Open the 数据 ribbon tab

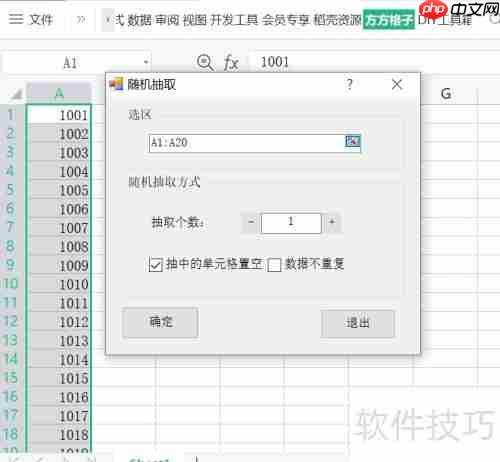140,20
